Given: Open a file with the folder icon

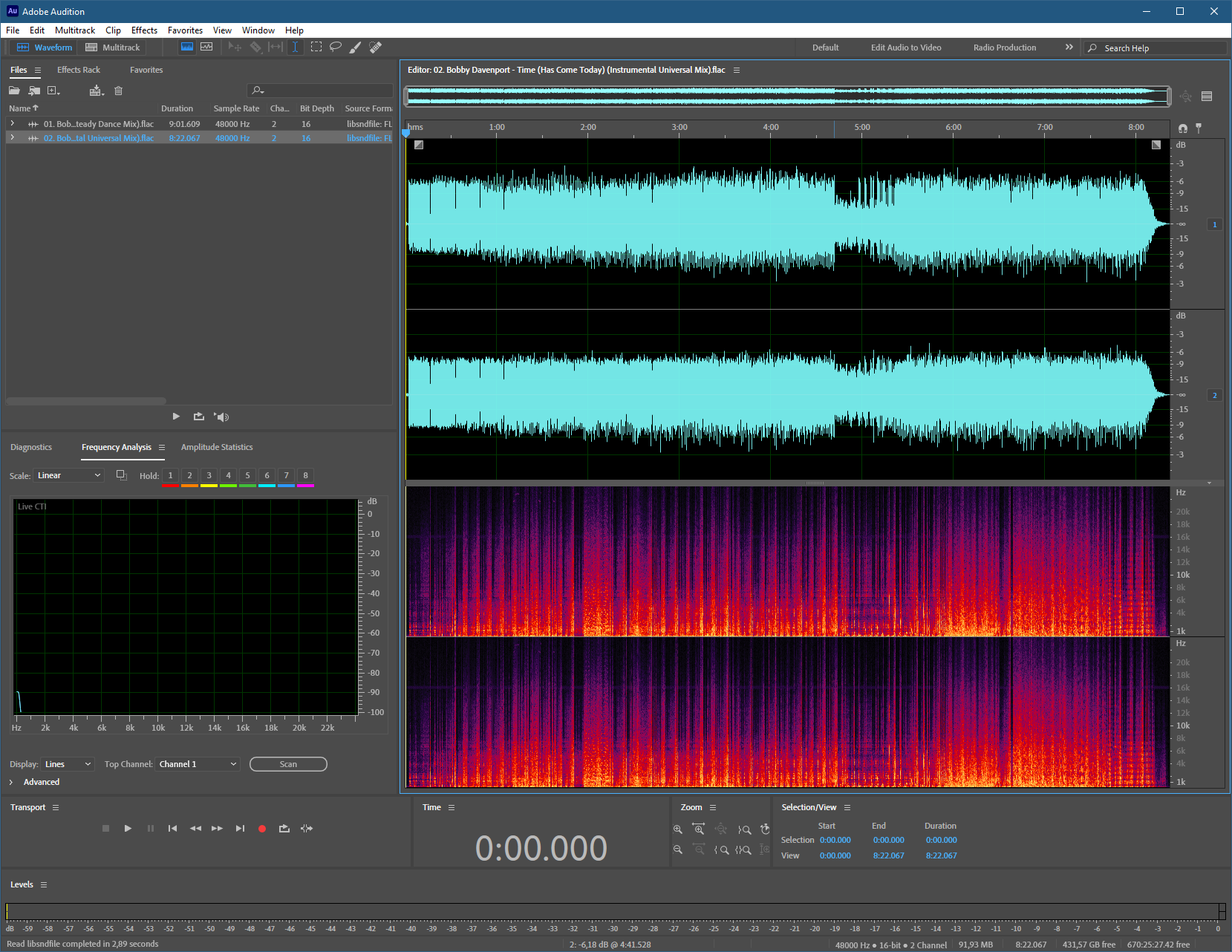Looking at the screenshot, I should pos(14,91).
